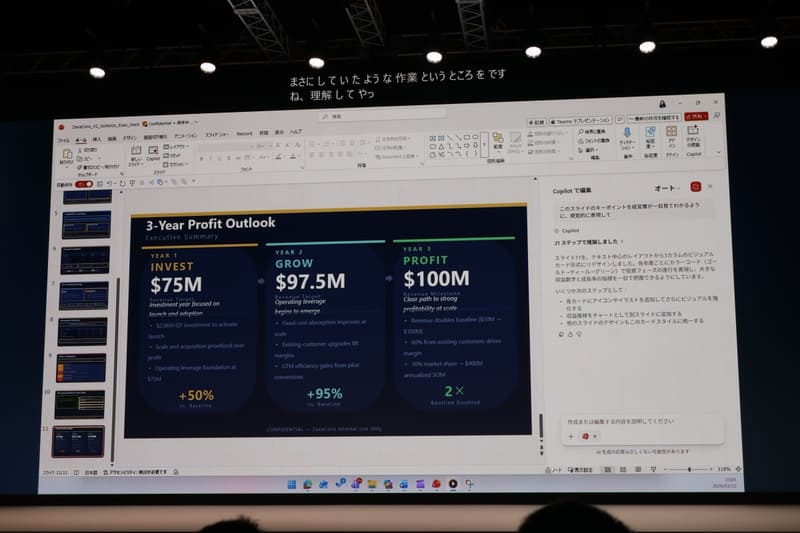Viewport: 800px width, 533px height.
Task: Click the New Slide icon
Action: (x=136, y=150)
